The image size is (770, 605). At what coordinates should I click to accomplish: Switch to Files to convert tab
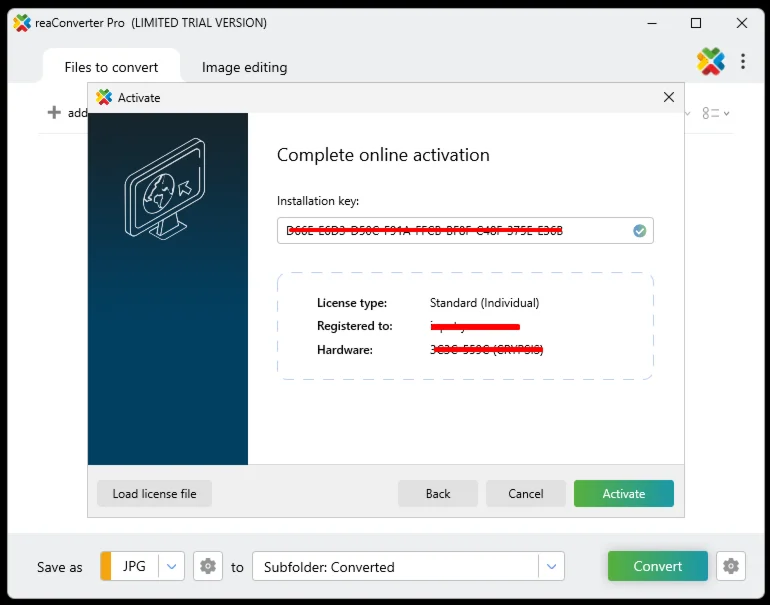[x=111, y=67]
